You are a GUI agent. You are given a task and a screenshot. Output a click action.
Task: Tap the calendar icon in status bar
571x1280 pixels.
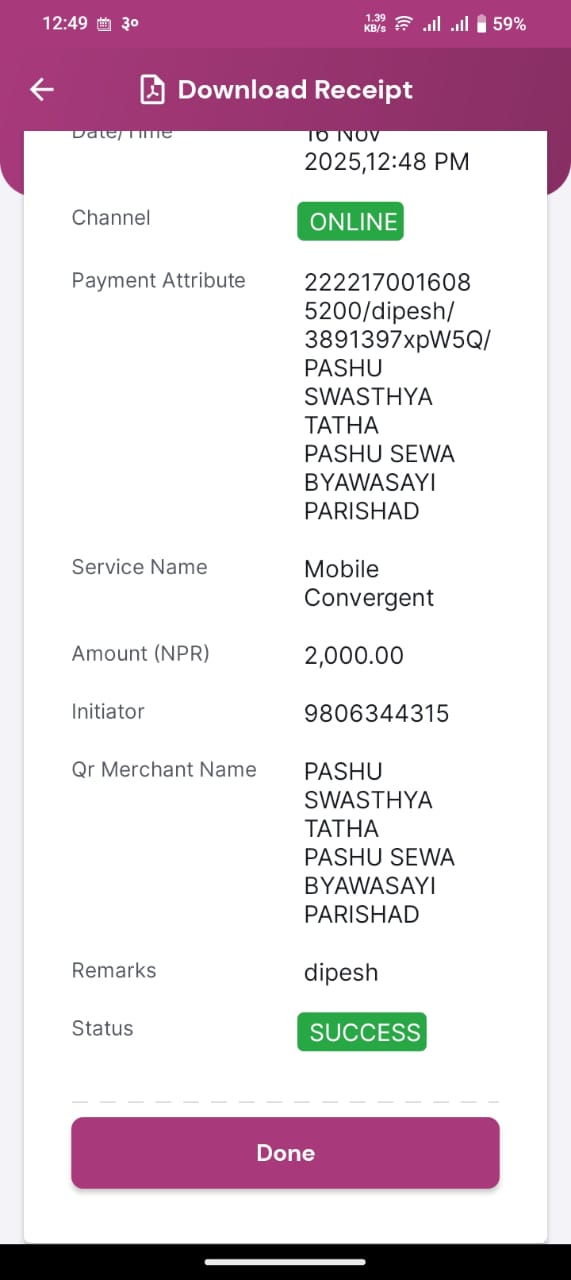pyautogui.click(x=104, y=24)
